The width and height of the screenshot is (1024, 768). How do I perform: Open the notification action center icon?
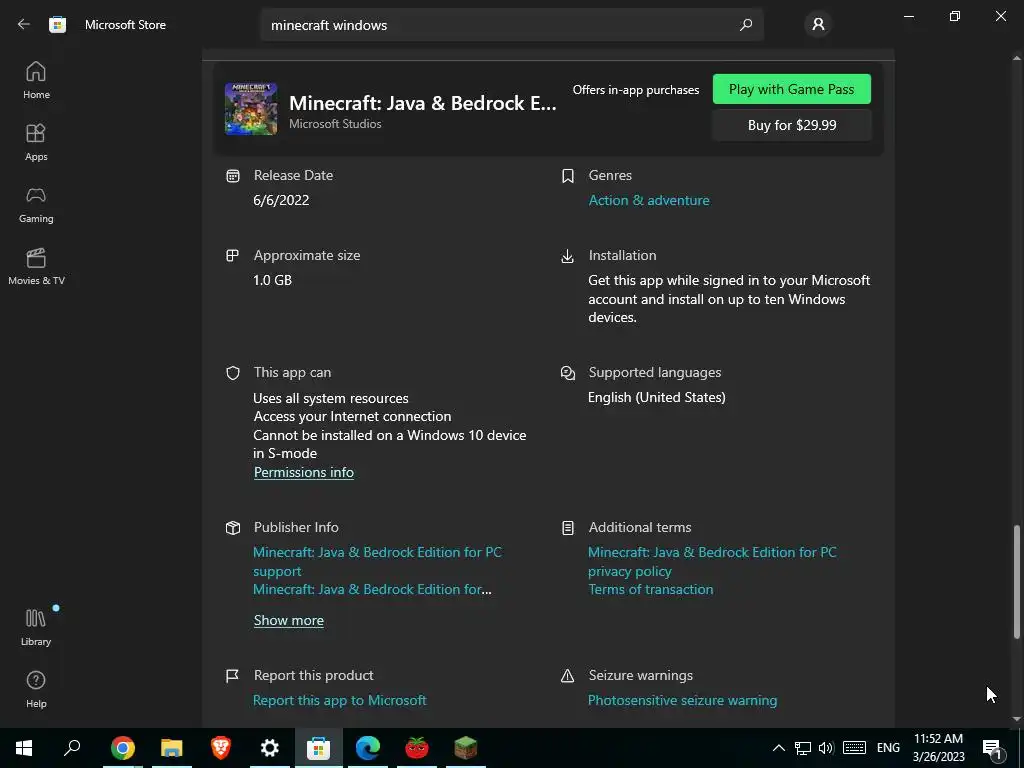992,748
